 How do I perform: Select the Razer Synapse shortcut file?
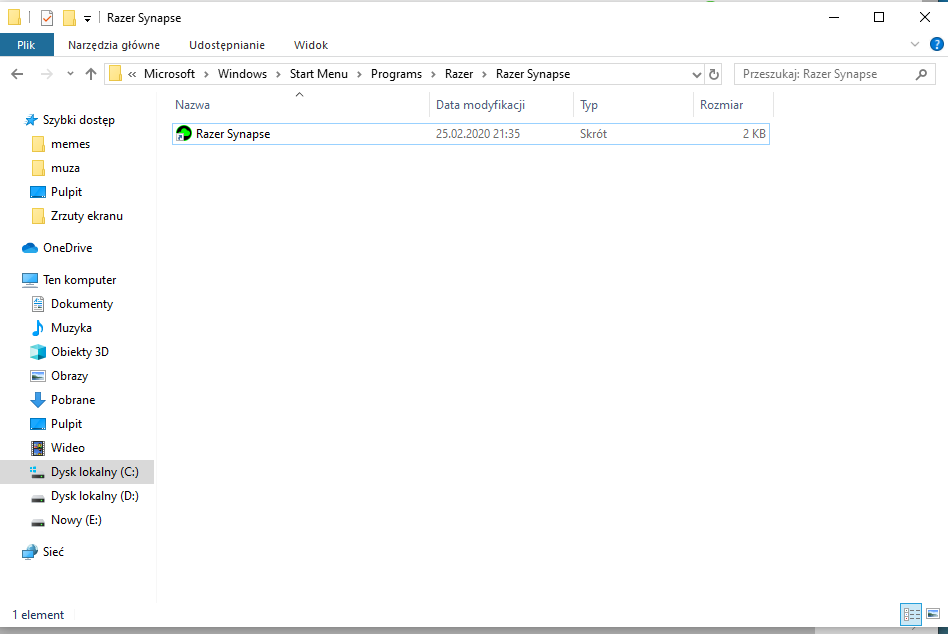(x=470, y=134)
